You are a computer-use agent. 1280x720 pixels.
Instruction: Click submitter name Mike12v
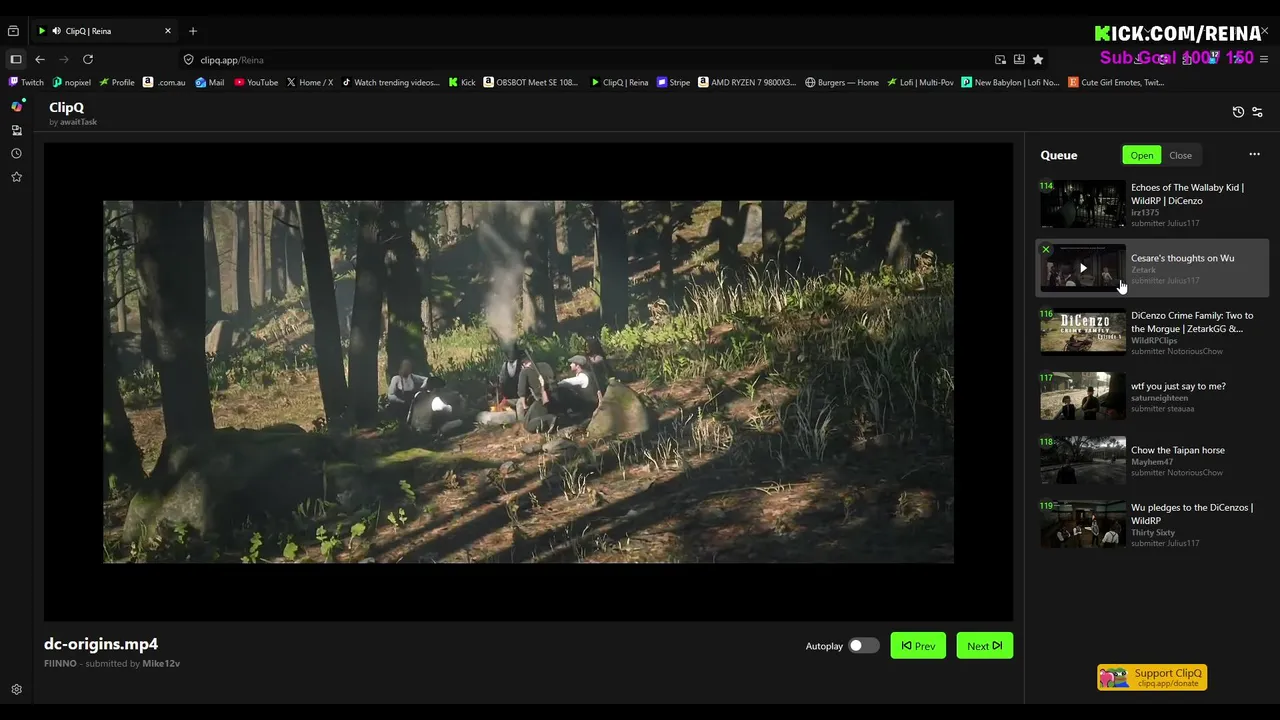pos(161,664)
